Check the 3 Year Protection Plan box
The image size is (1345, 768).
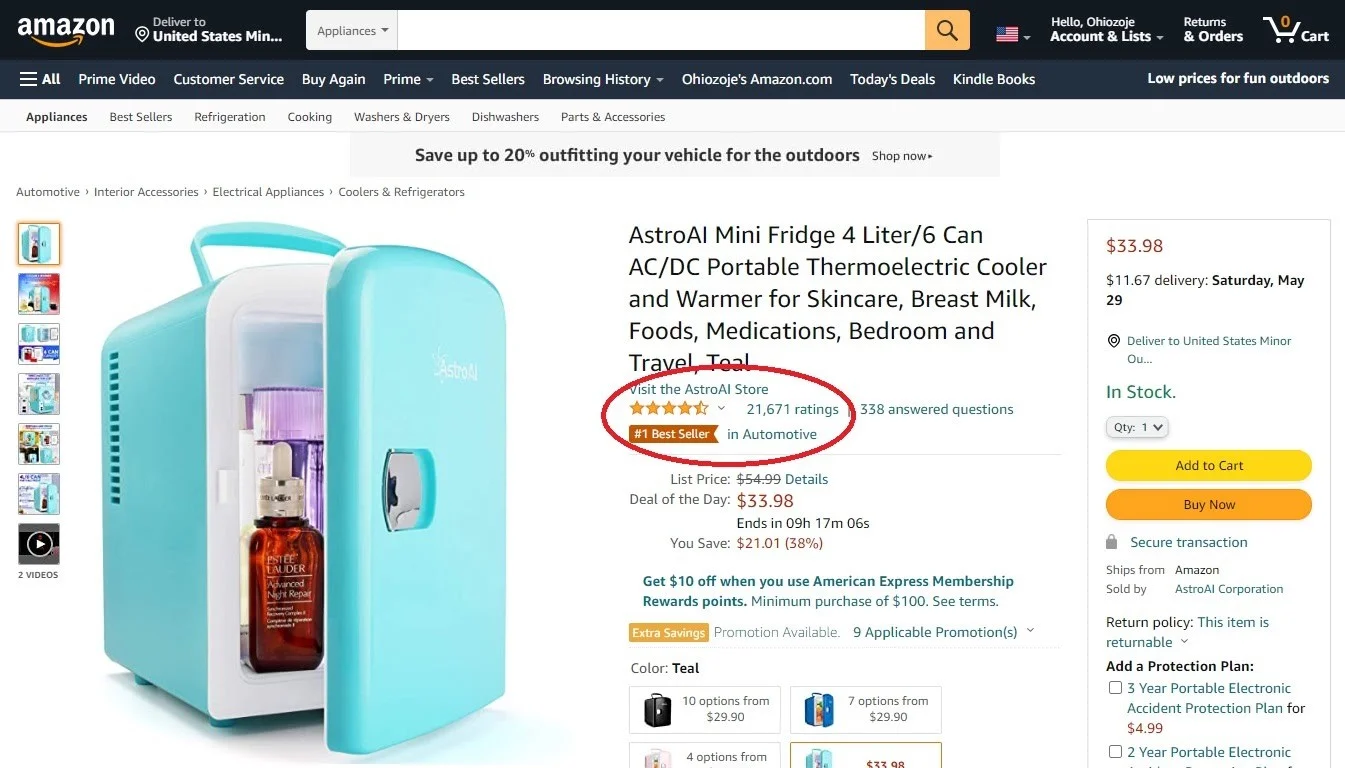point(1115,688)
